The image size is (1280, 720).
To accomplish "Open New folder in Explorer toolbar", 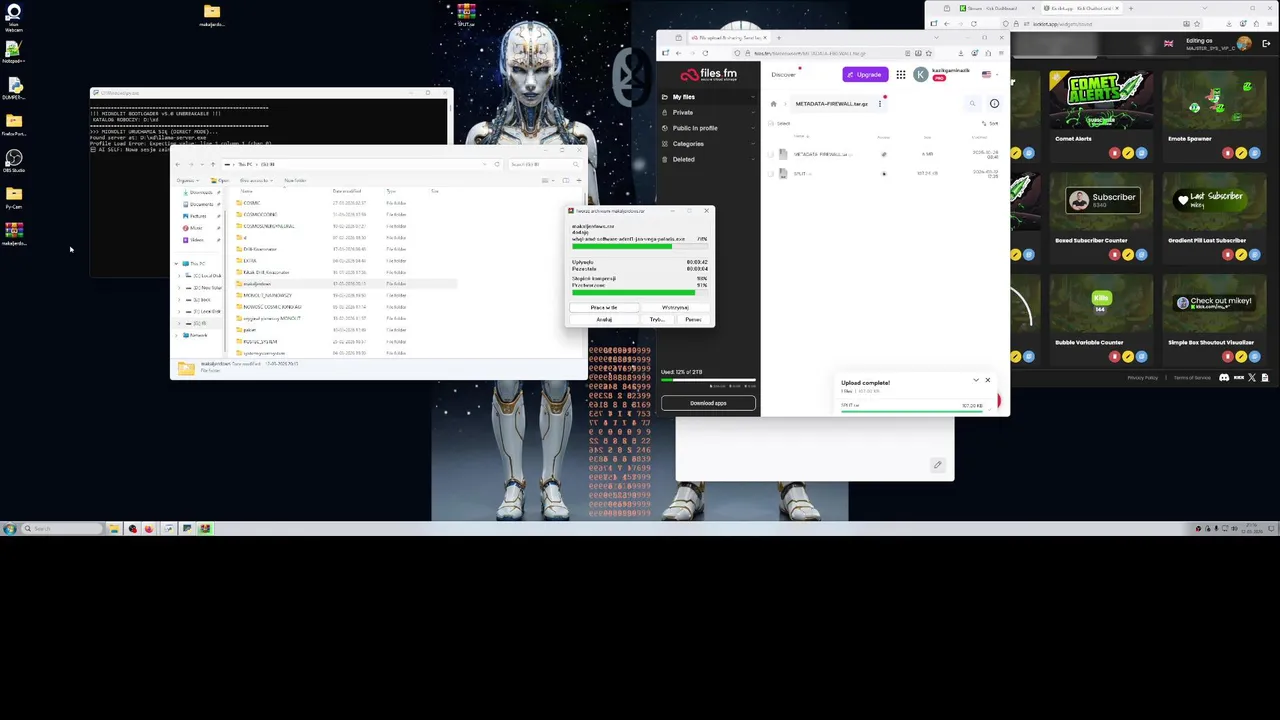I will coord(294,181).
